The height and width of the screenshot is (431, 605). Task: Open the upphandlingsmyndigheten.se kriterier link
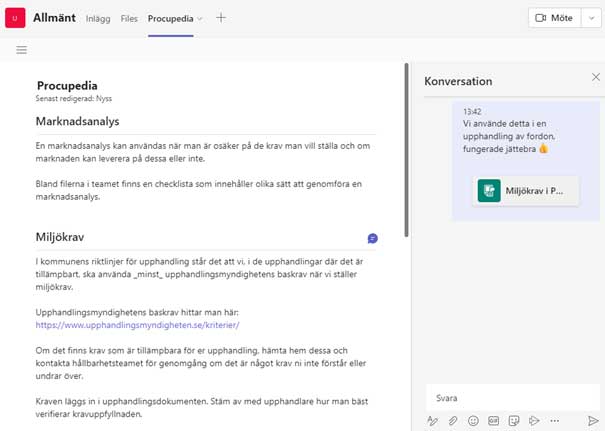point(137,325)
